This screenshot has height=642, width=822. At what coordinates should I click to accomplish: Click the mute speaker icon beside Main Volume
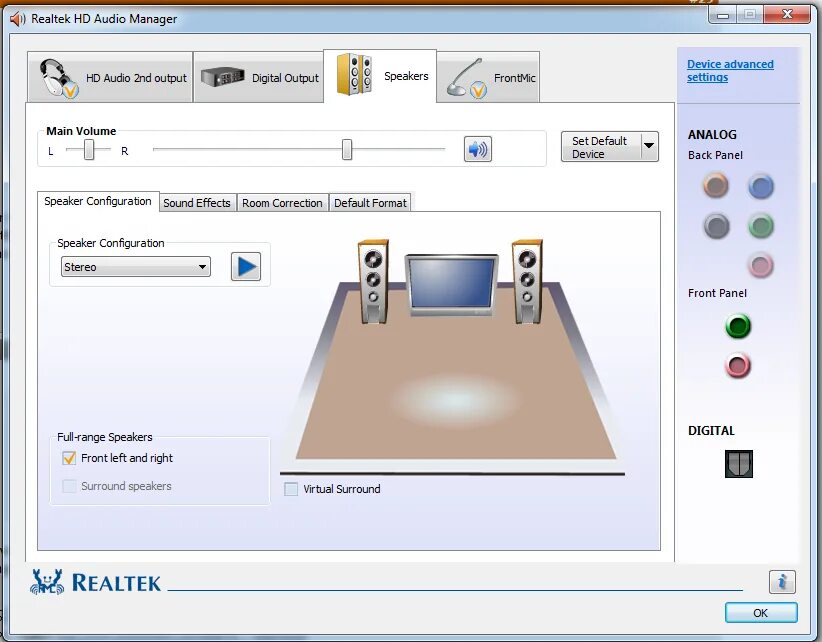478,149
